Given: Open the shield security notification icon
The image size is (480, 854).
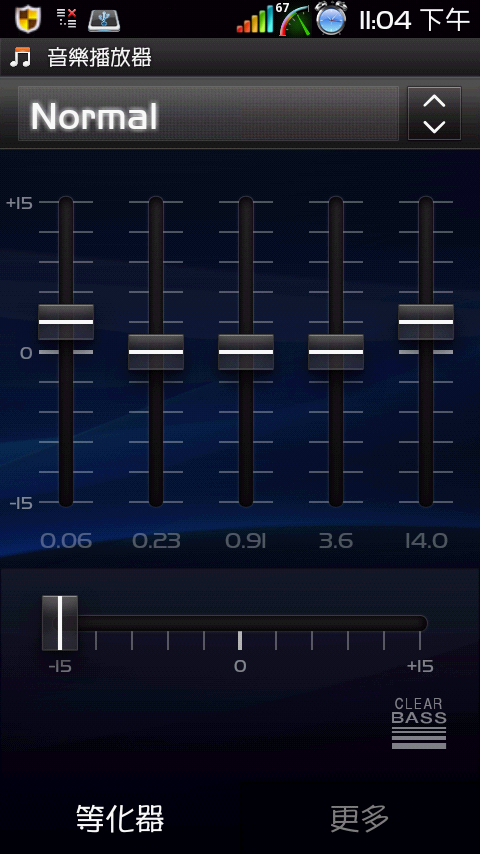Looking at the screenshot, I should pyautogui.click(x=26, y=19).
